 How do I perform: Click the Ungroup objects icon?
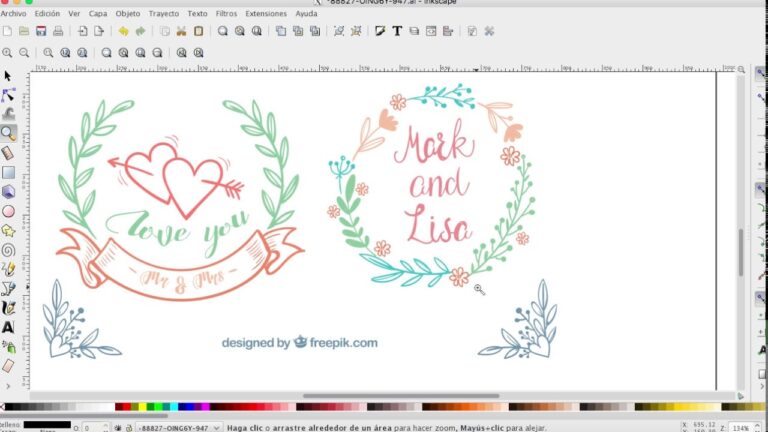(x=356, y=31)
